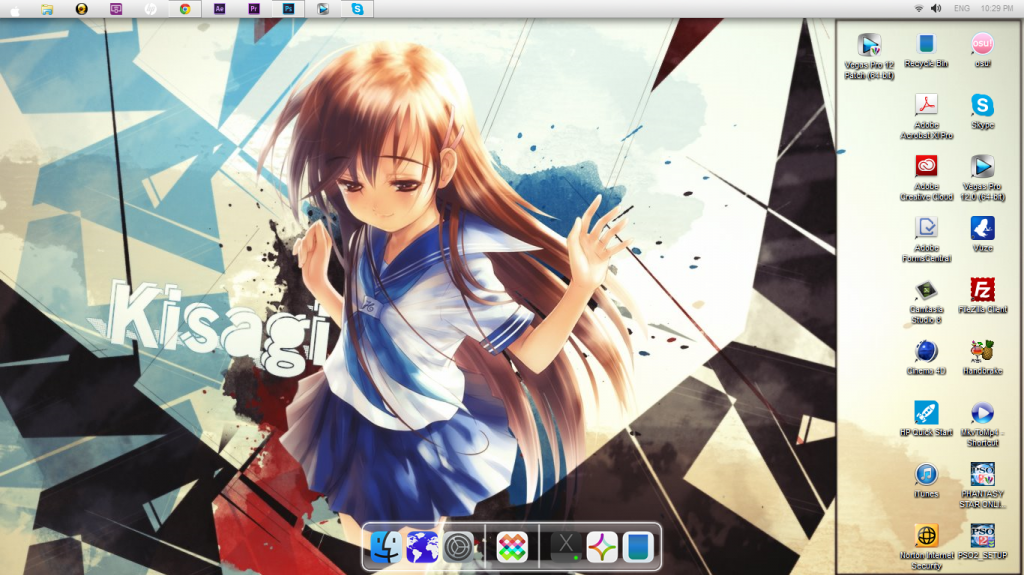Launch the colorful diamond mosaic dock icon

[x=512, y=546]
